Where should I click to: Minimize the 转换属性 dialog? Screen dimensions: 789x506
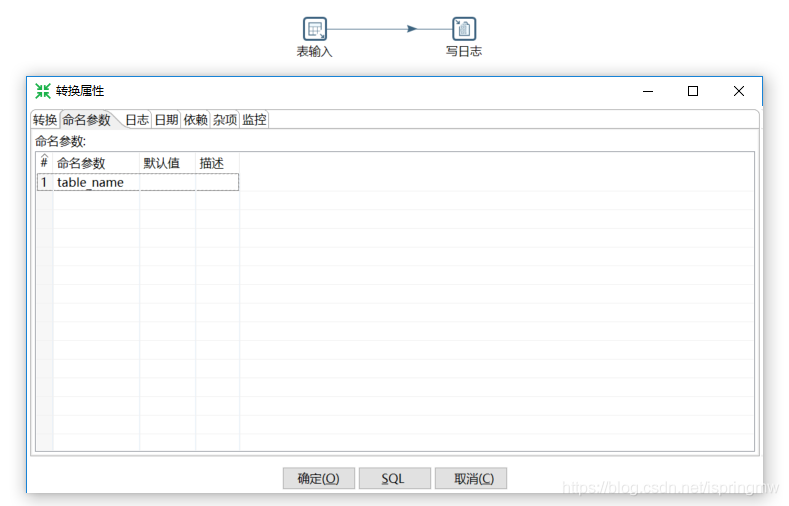[x=648, y=91]
